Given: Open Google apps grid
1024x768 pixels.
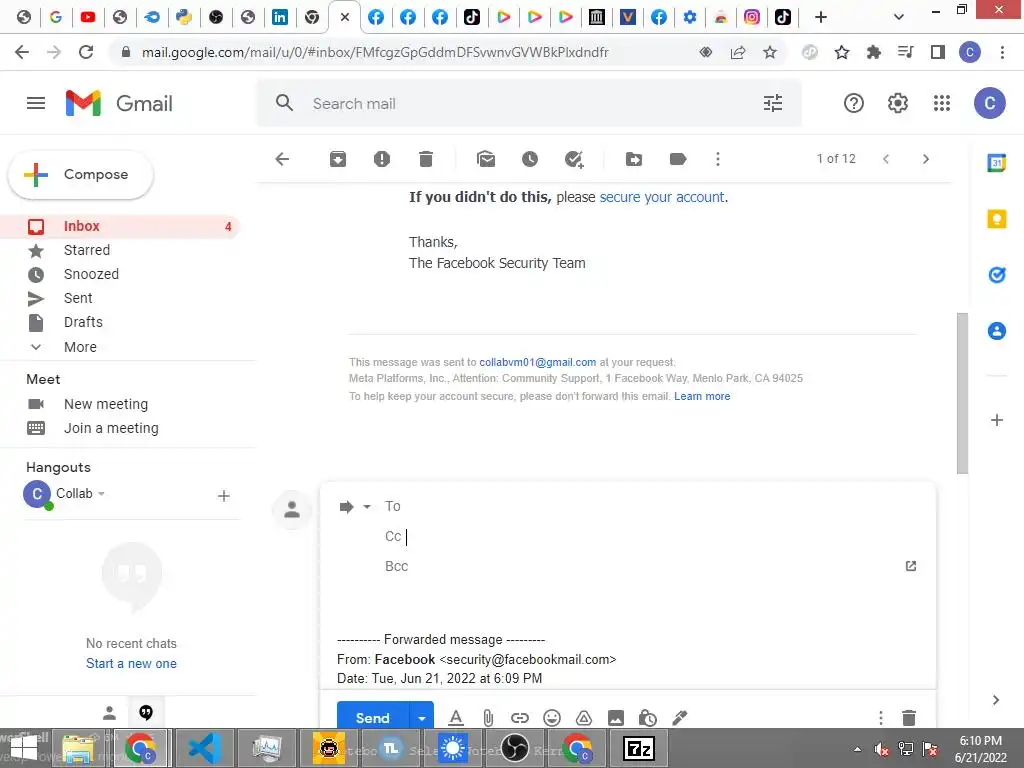Looking at the screenshot, I should click(942, 103).
